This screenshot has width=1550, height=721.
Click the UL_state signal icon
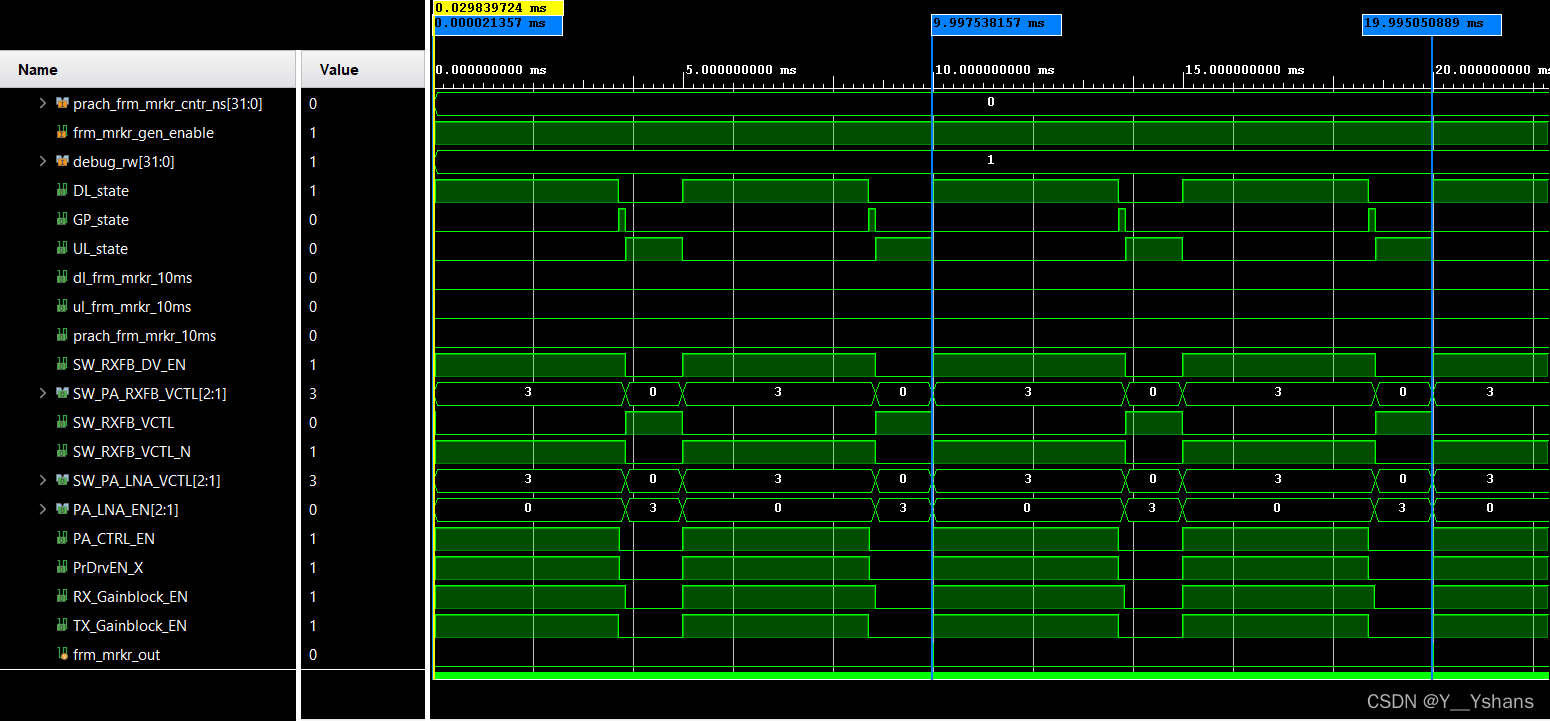62,248
